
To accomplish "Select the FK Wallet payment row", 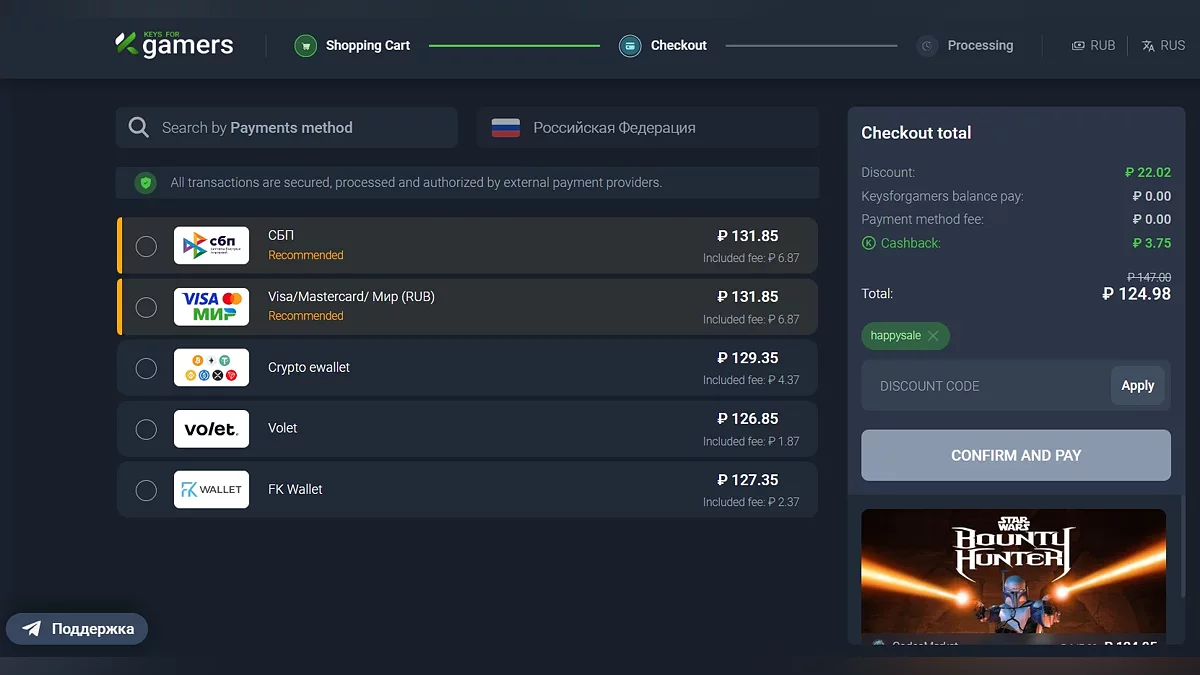I will click(x=467, y=490).
